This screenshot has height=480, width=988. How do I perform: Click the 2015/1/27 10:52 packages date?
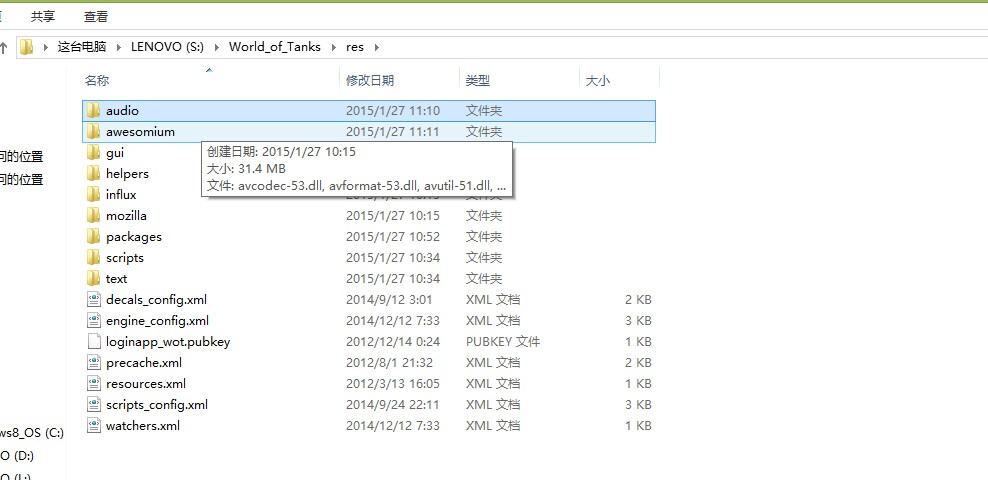point(393,237)
